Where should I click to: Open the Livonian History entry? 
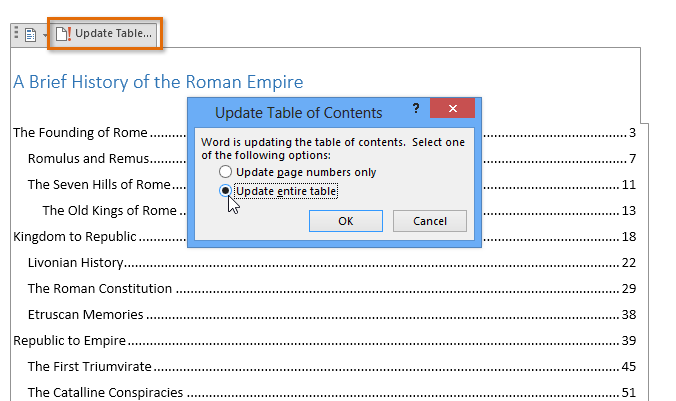click(x=75, y=263)
